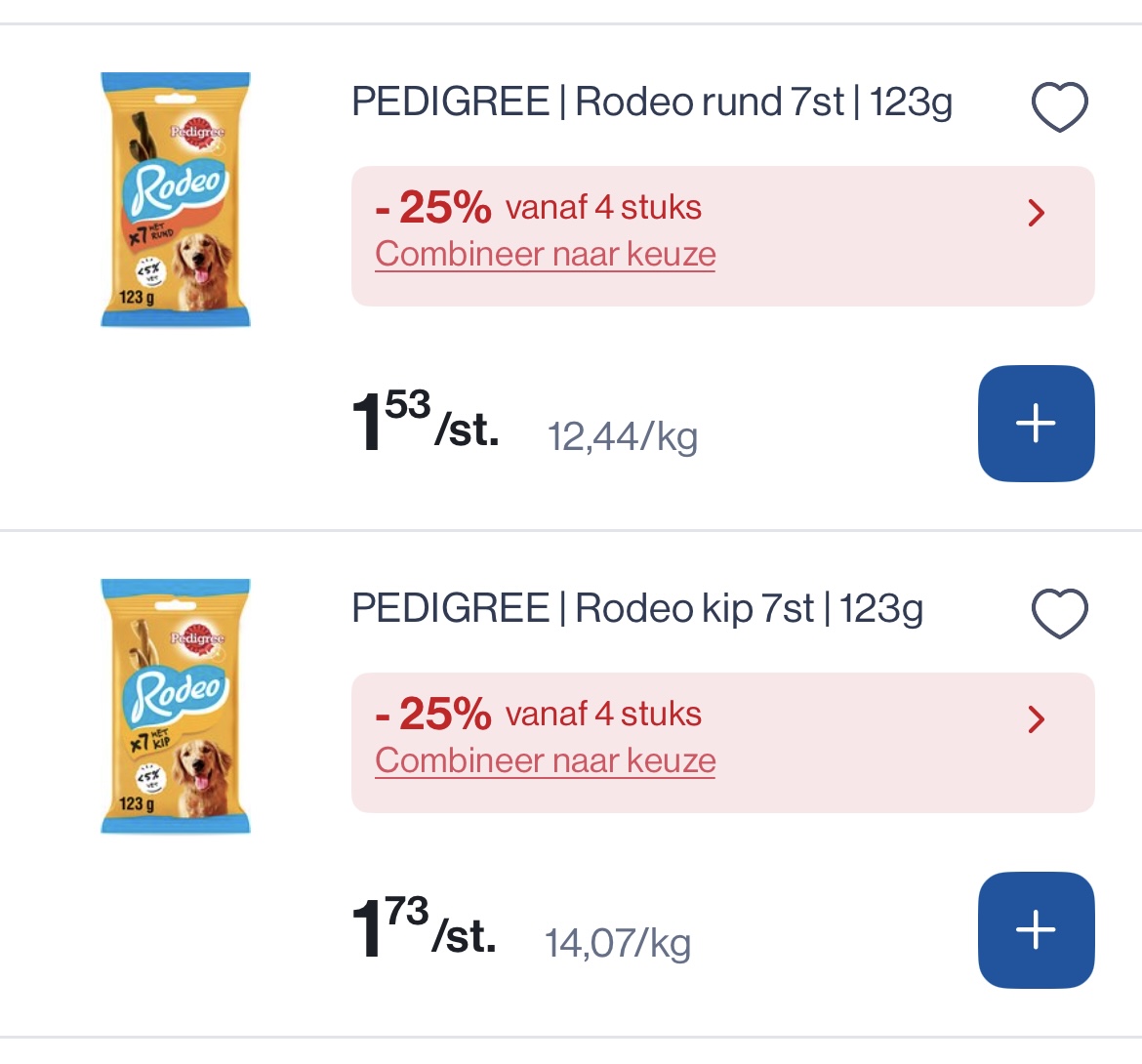Add Rodeo kip 7st to cart with plus icon
Screen dimensions: 1142x1064
tap(1036, 929)
